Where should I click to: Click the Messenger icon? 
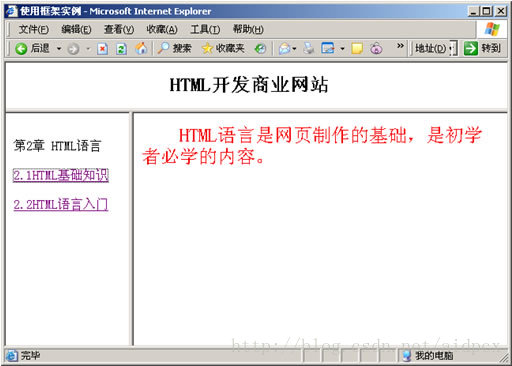[376, 49]
